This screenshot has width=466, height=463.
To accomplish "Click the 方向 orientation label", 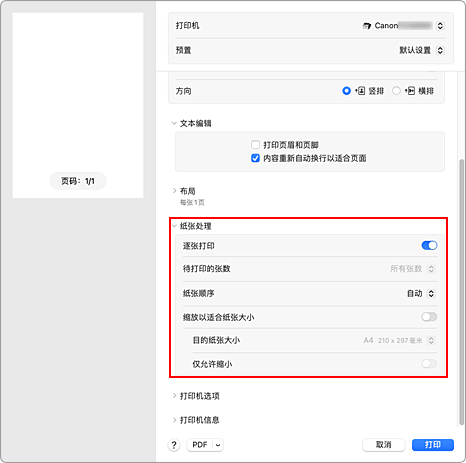I will (184, 91).
